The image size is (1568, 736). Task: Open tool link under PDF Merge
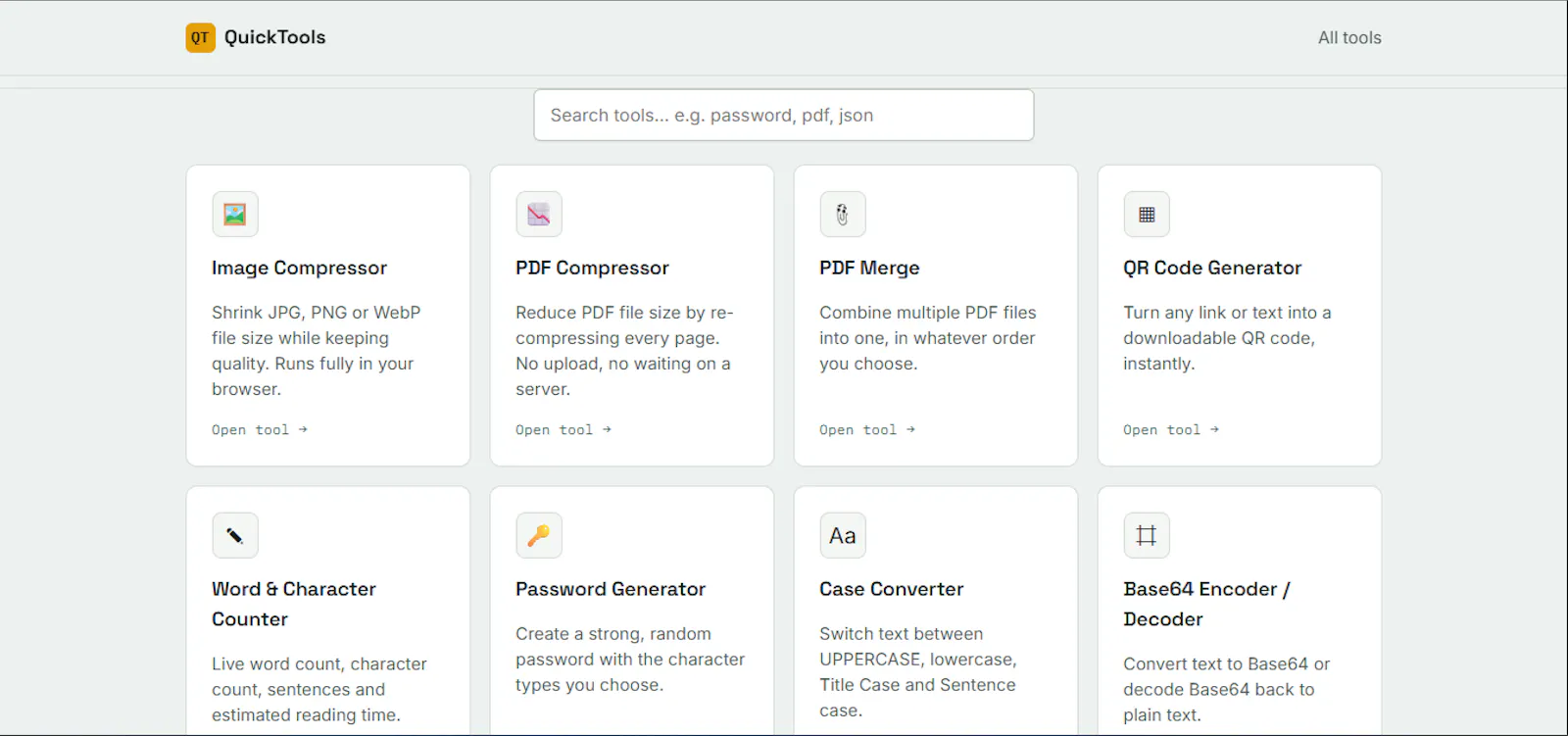point(867,429)
